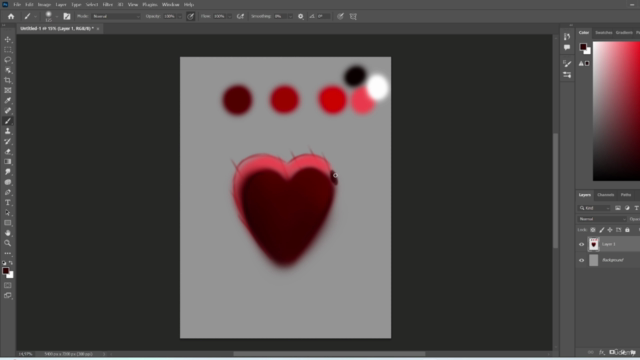The image size is (640, 360).
Task: Open the Image menu
Action: tap(44, 4)
